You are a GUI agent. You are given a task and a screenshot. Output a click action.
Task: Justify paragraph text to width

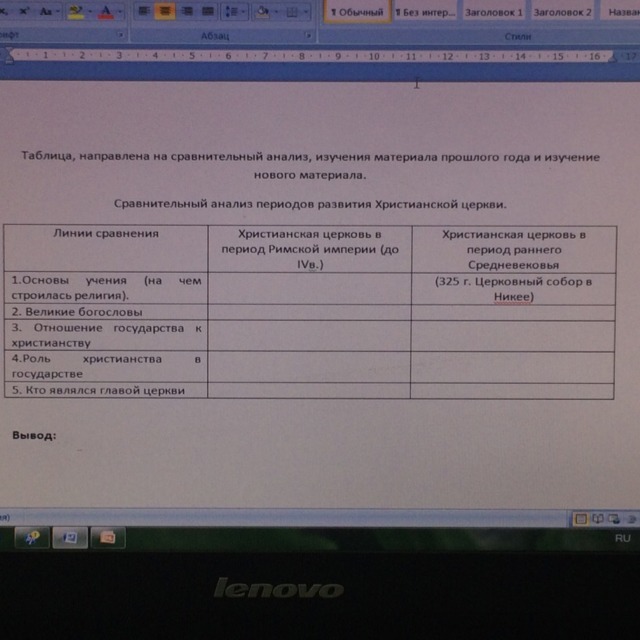[208, 11]
